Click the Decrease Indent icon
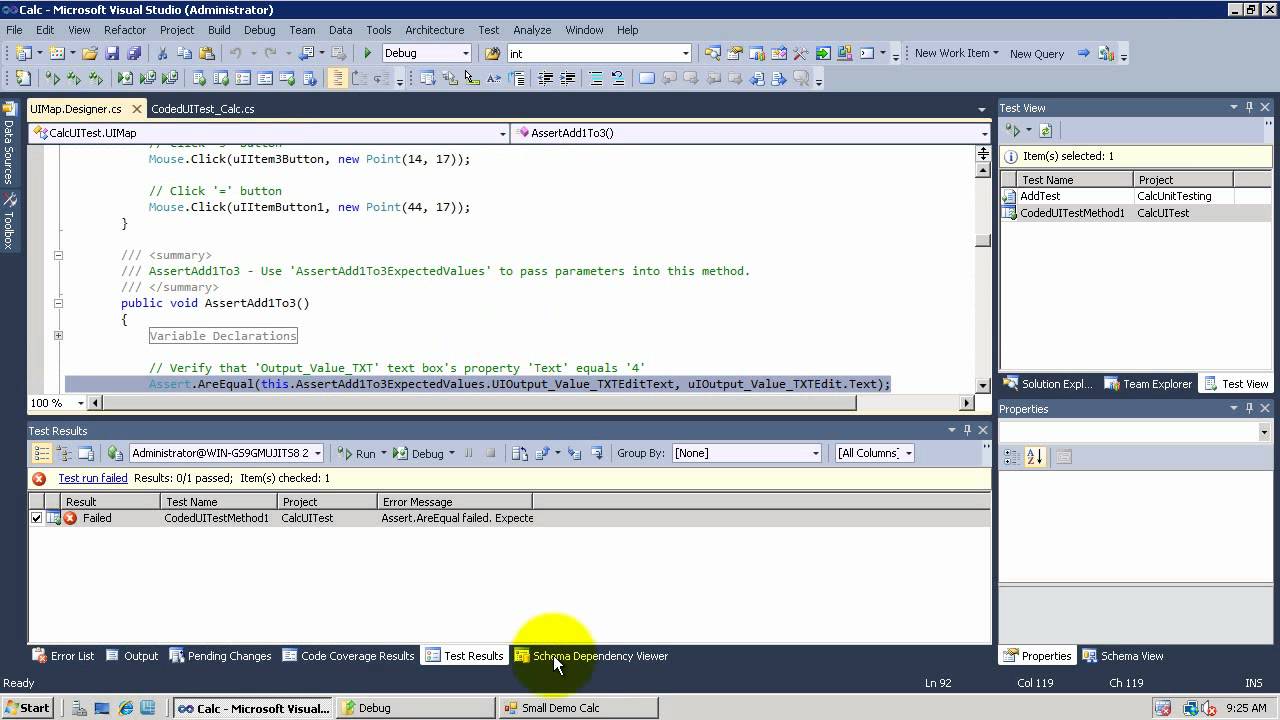Viewport: 1280px width, 720px height. [x=546, y=78]
